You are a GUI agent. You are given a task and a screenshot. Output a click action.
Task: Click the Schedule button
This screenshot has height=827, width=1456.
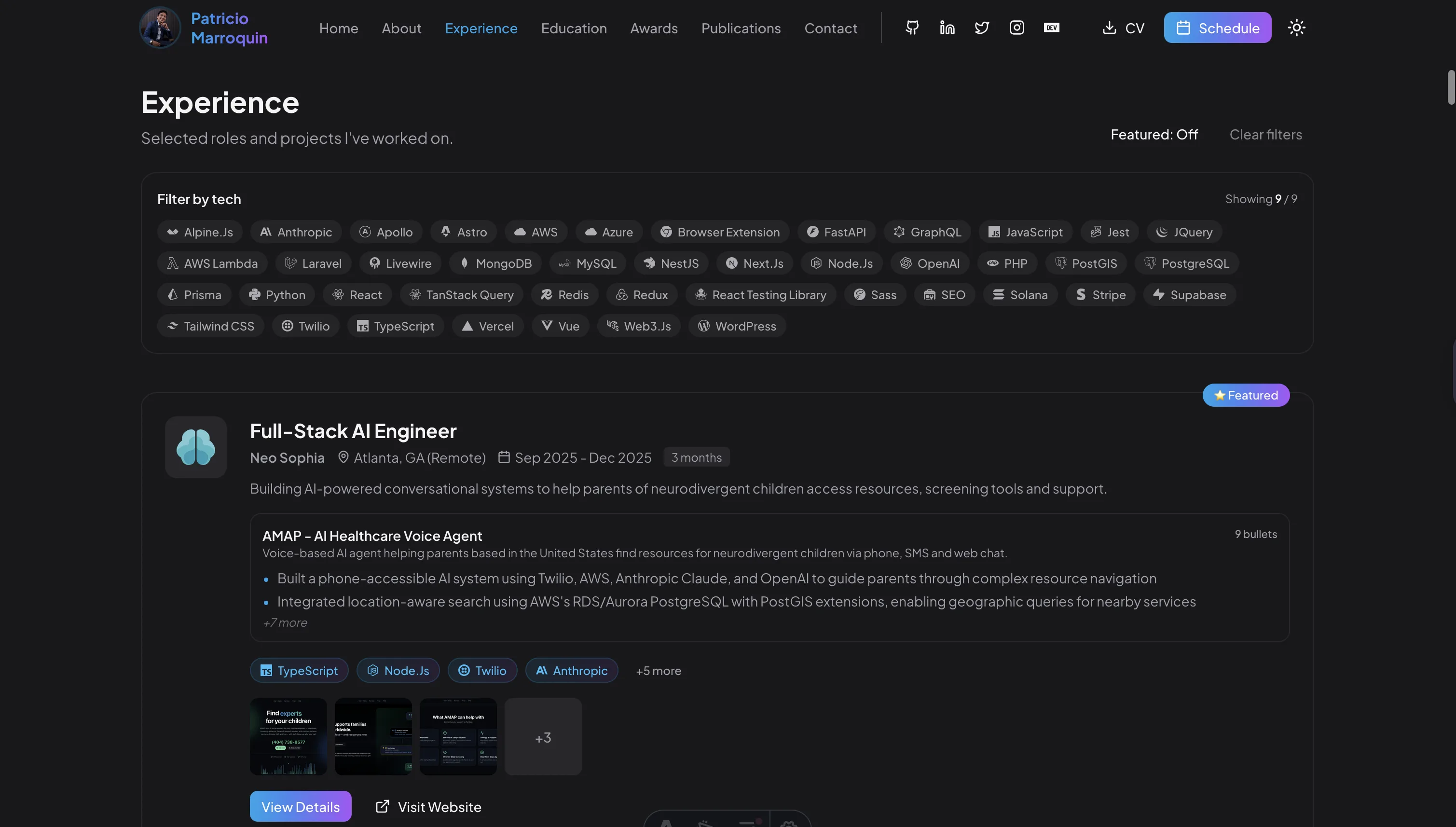point(1218,28)
